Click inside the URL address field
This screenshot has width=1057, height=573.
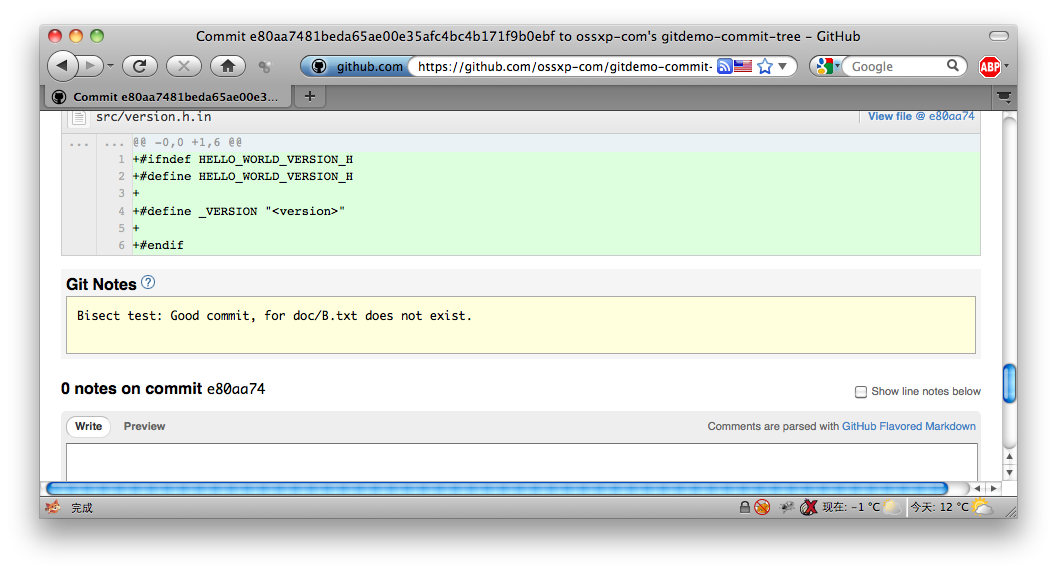click(564, 66)
